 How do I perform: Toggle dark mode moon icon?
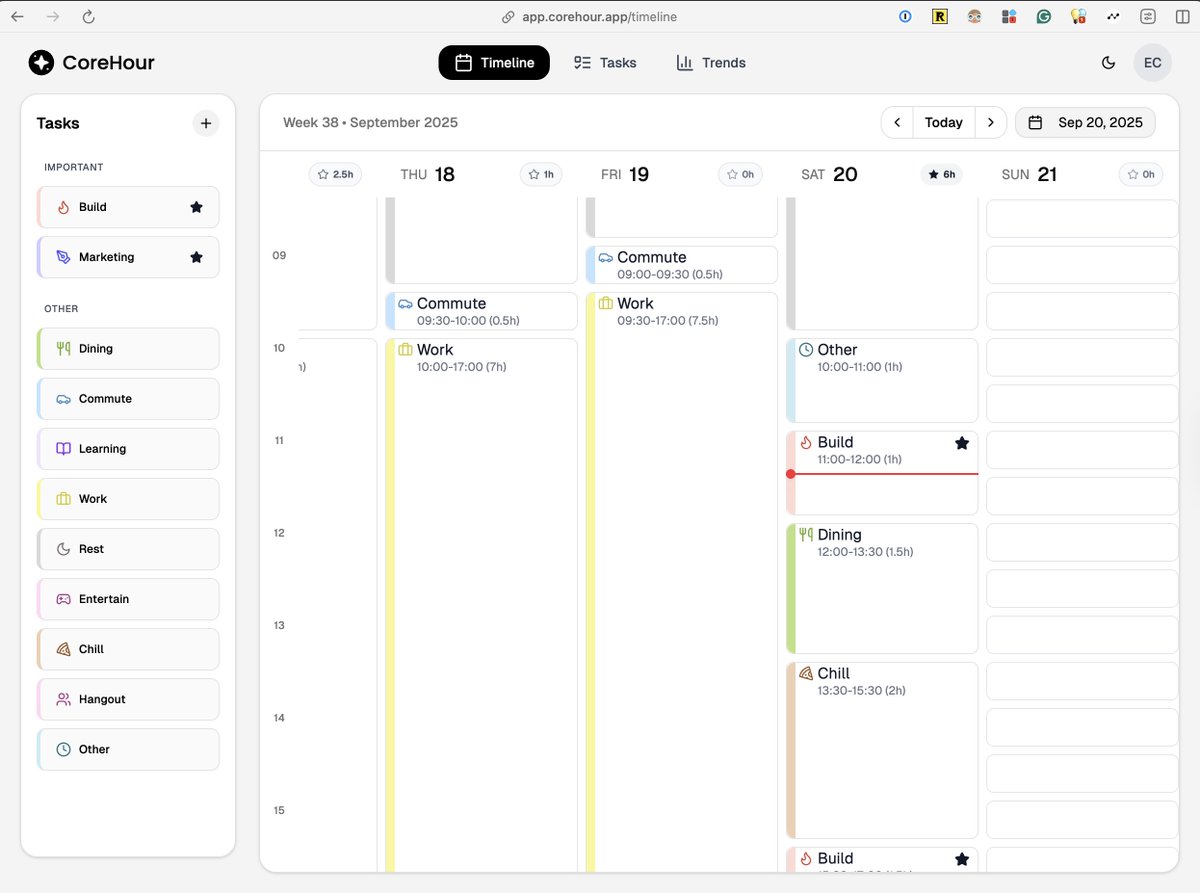tap(1108, 62)
